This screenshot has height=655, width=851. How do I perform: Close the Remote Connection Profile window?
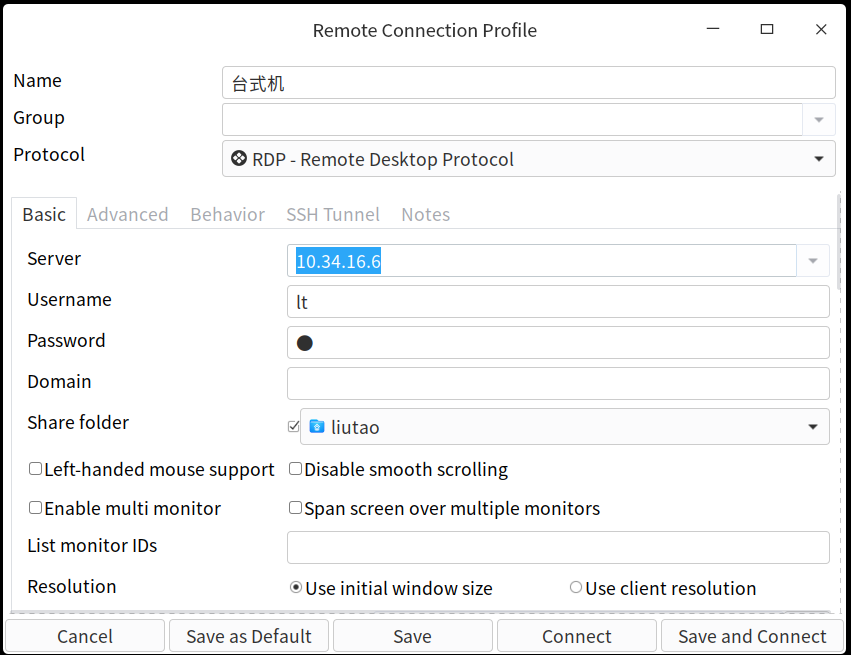(x=821, y=30)
